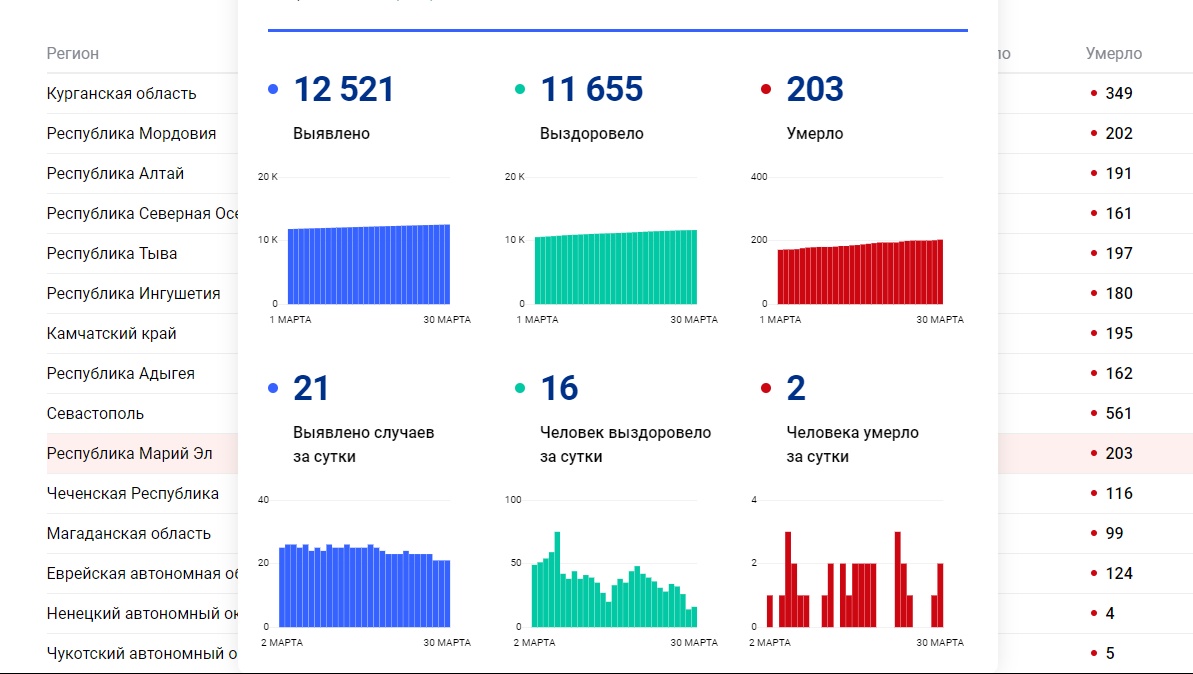Sort table by the Умерло column header

point(1113,53)
